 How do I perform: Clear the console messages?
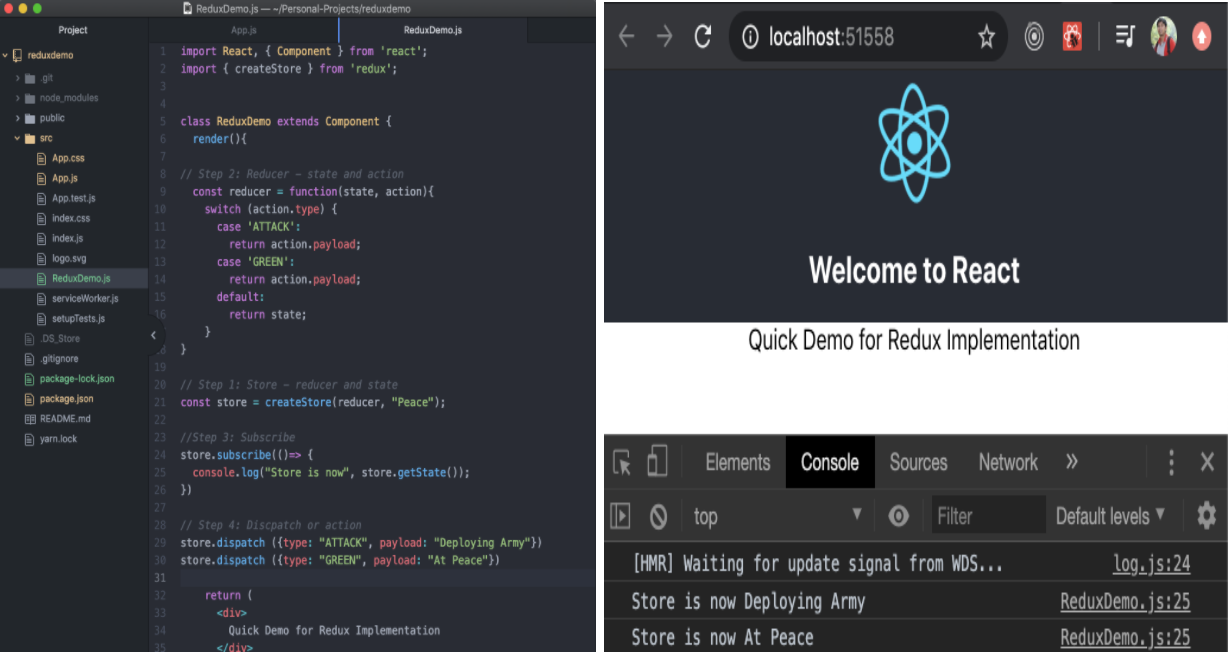[x=658, y=515]
